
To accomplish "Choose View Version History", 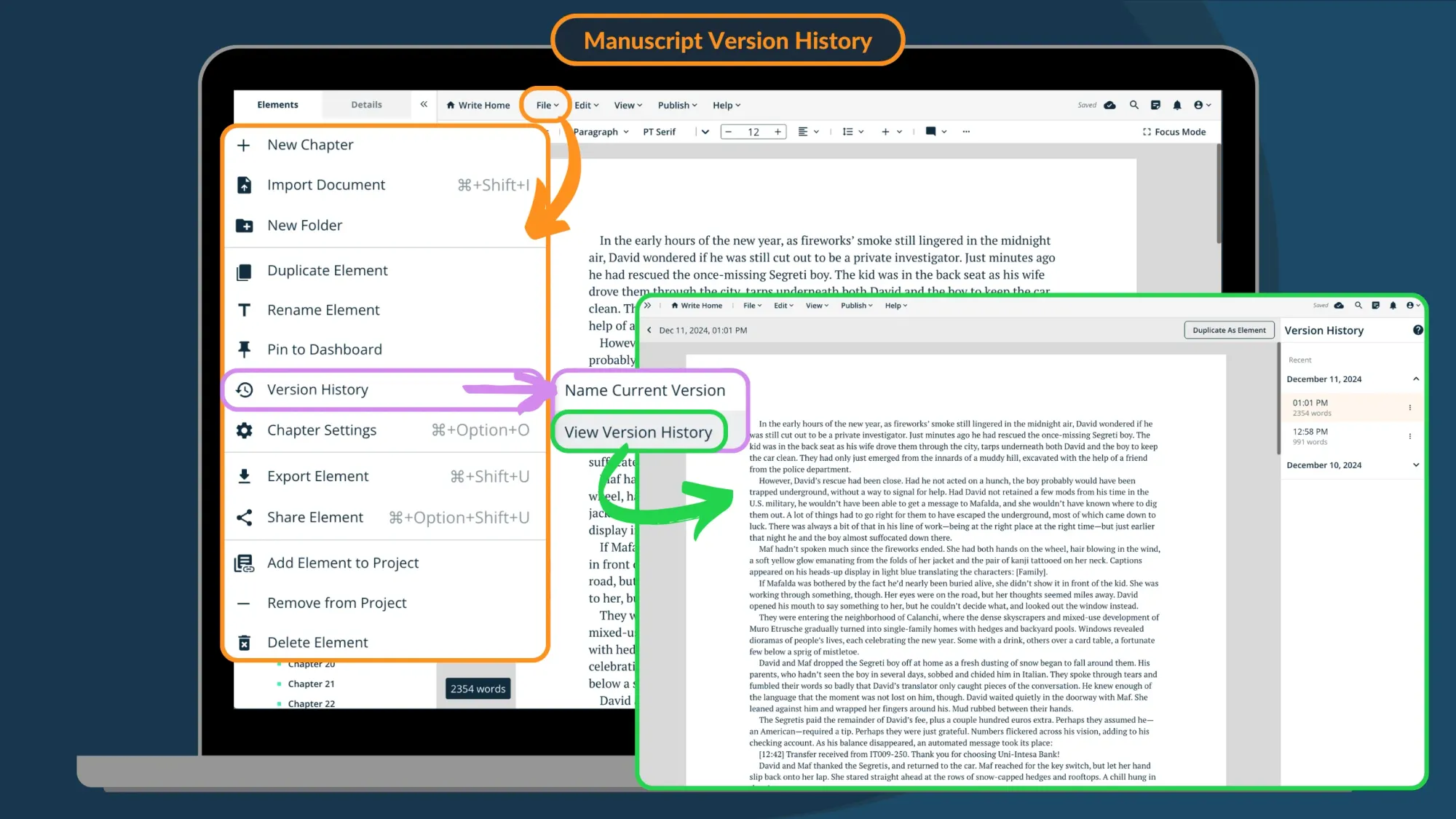I will pos(638,432).
